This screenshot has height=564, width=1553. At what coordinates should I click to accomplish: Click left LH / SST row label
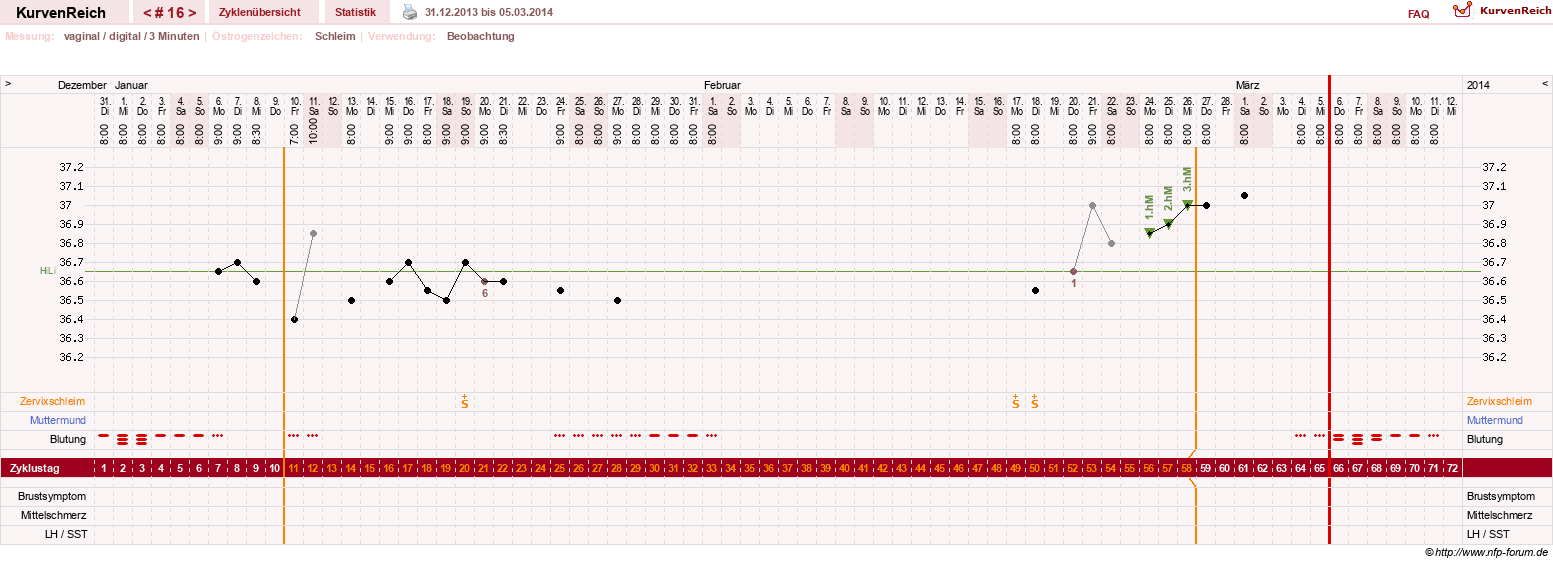click(x=64, y=534)
